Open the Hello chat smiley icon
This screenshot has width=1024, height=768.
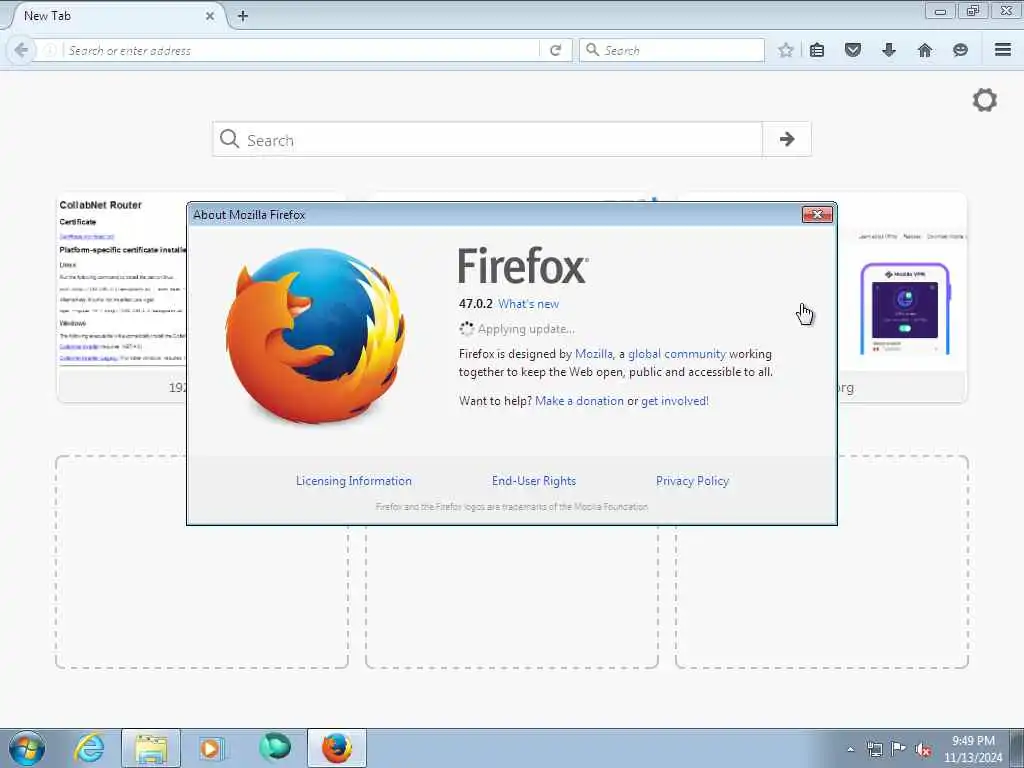961,50
